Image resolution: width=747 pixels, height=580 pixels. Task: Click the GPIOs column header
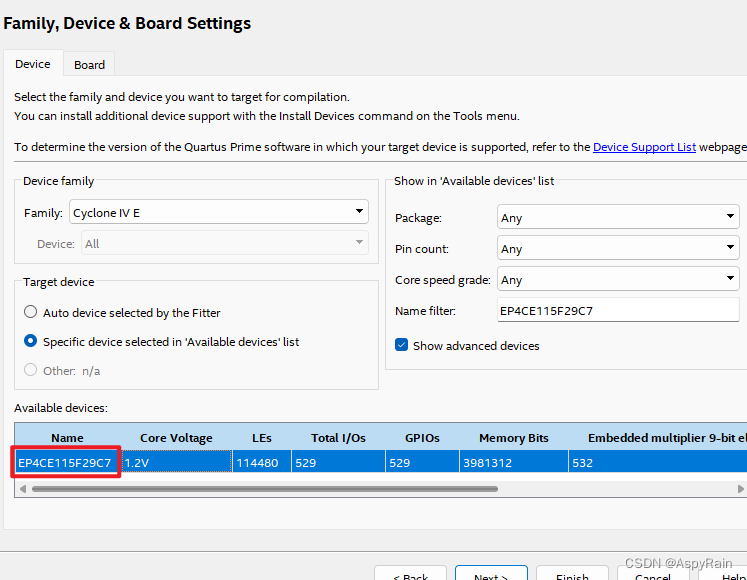coord(422,438)
